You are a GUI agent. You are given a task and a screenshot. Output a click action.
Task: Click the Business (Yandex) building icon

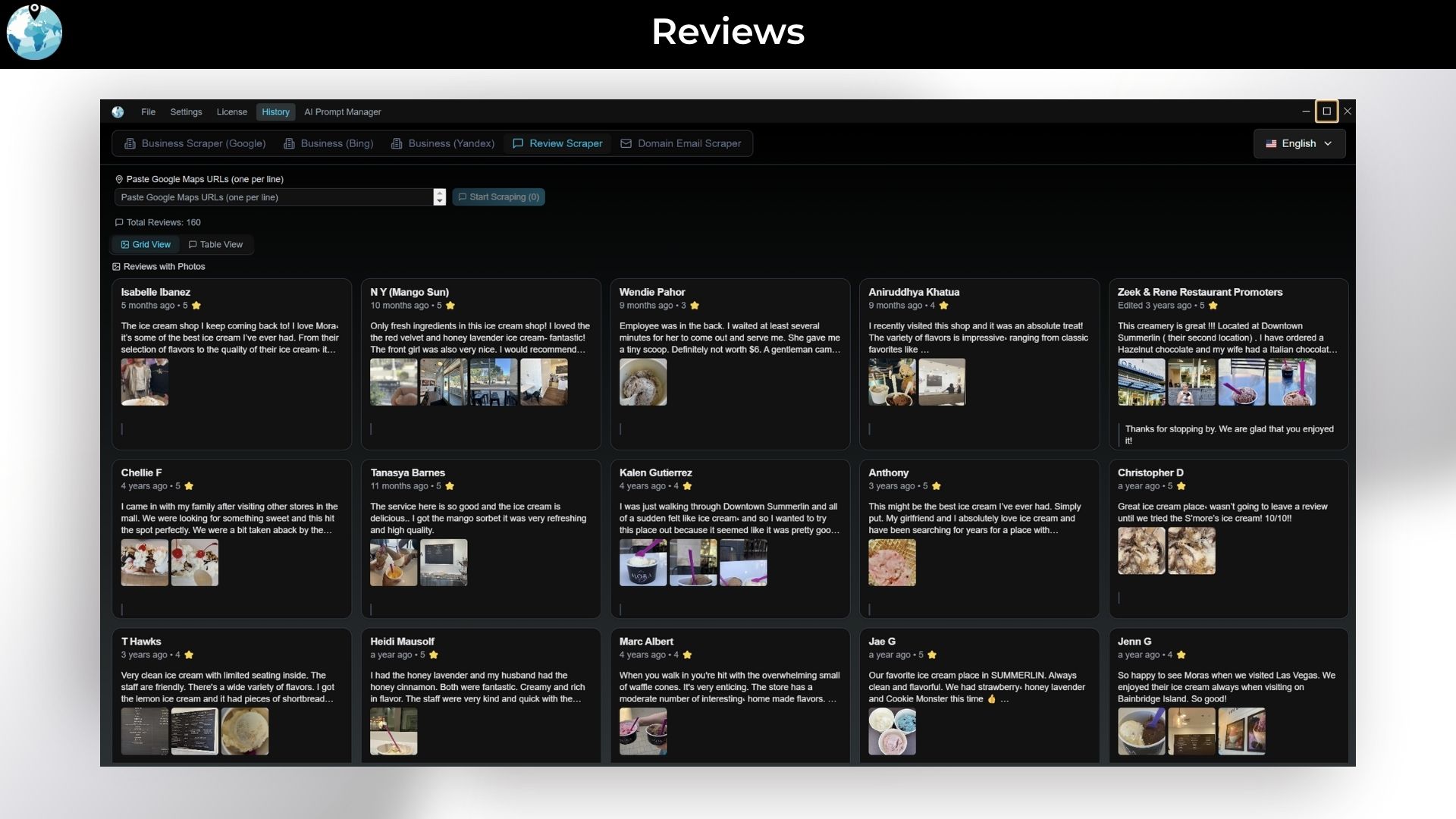[x=397, y=143]
